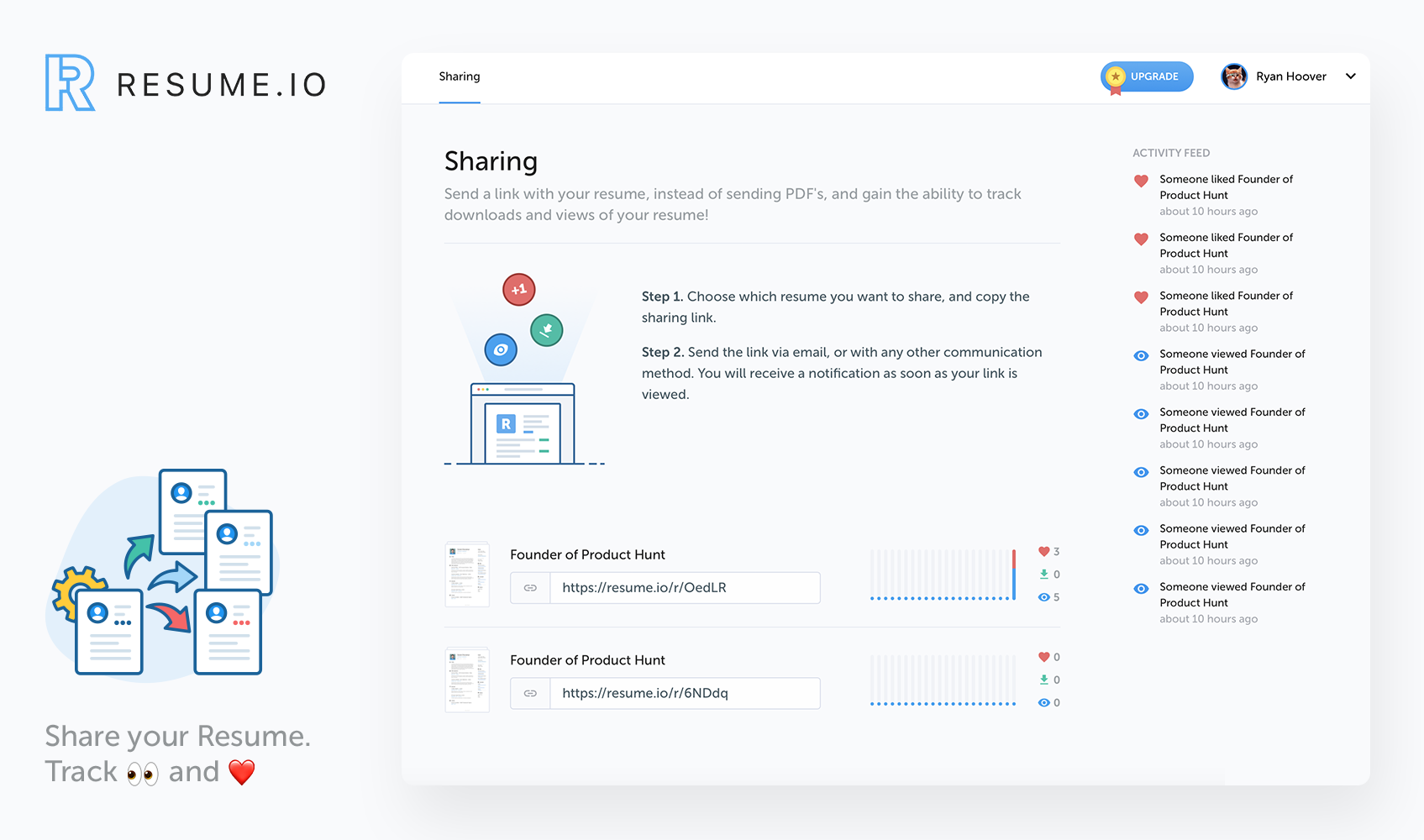This screenshot has height=840, width=1424.
Task: Click Step 2 instruction text
Action: pos(842,373)
